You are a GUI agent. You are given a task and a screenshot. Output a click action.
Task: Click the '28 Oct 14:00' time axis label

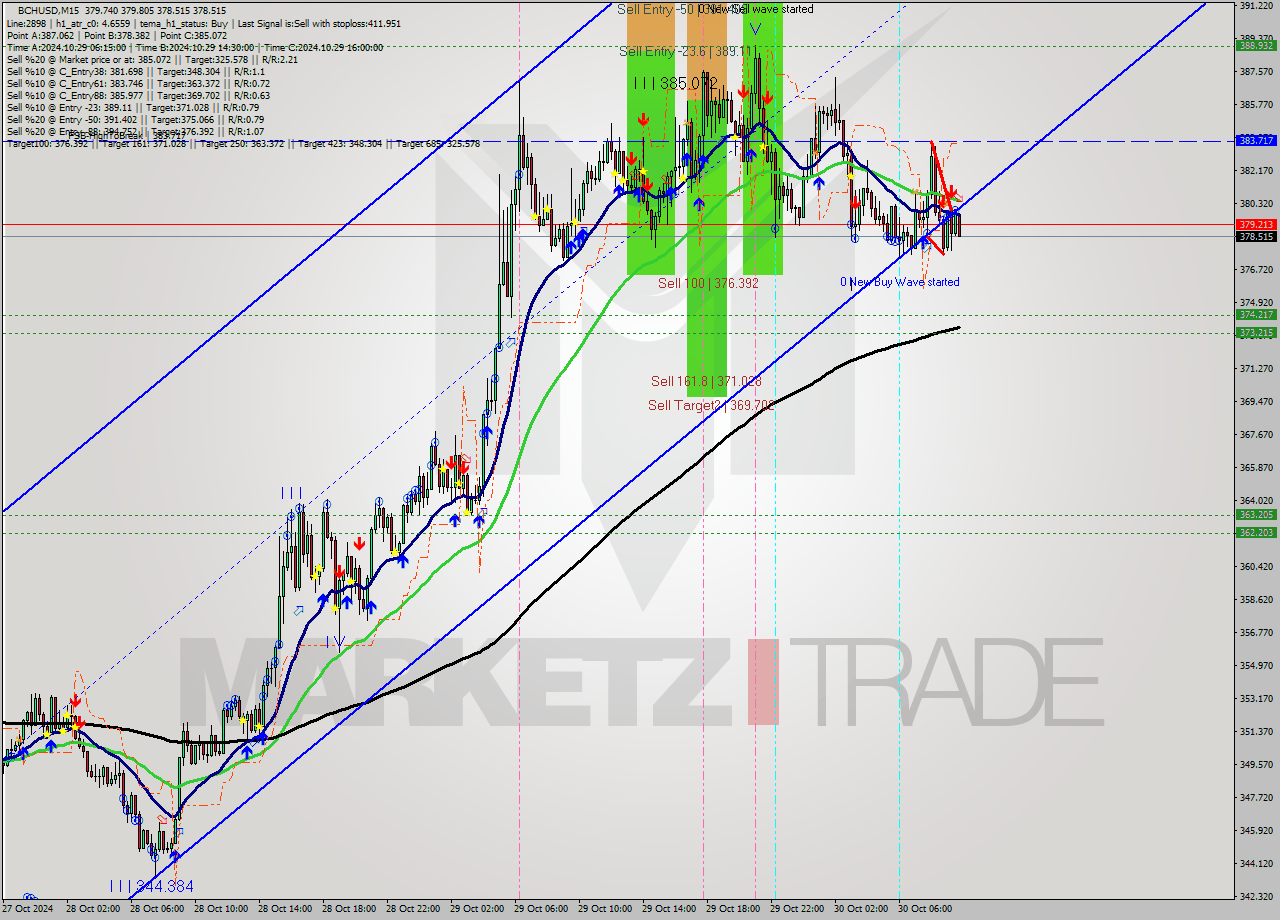coord(285,909)
